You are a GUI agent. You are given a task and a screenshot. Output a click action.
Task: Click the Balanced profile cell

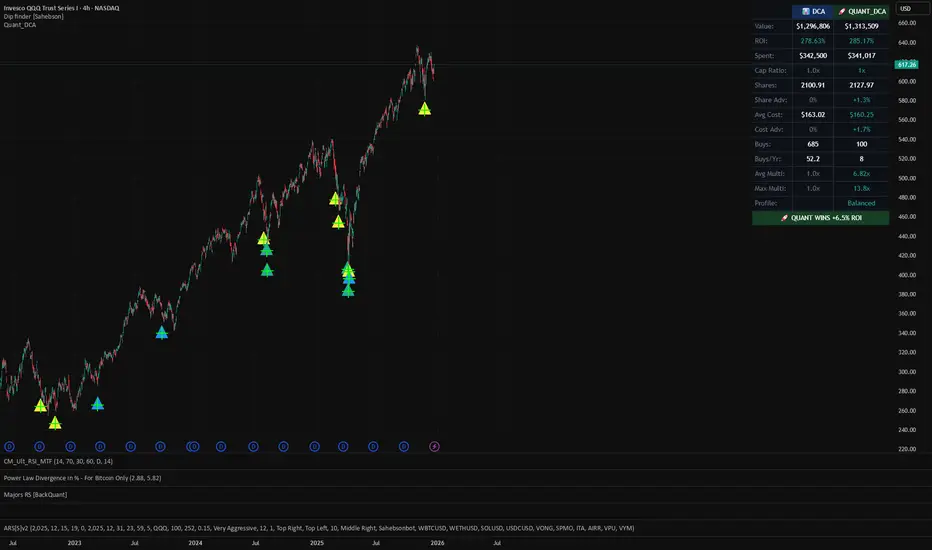pos(861,203)
